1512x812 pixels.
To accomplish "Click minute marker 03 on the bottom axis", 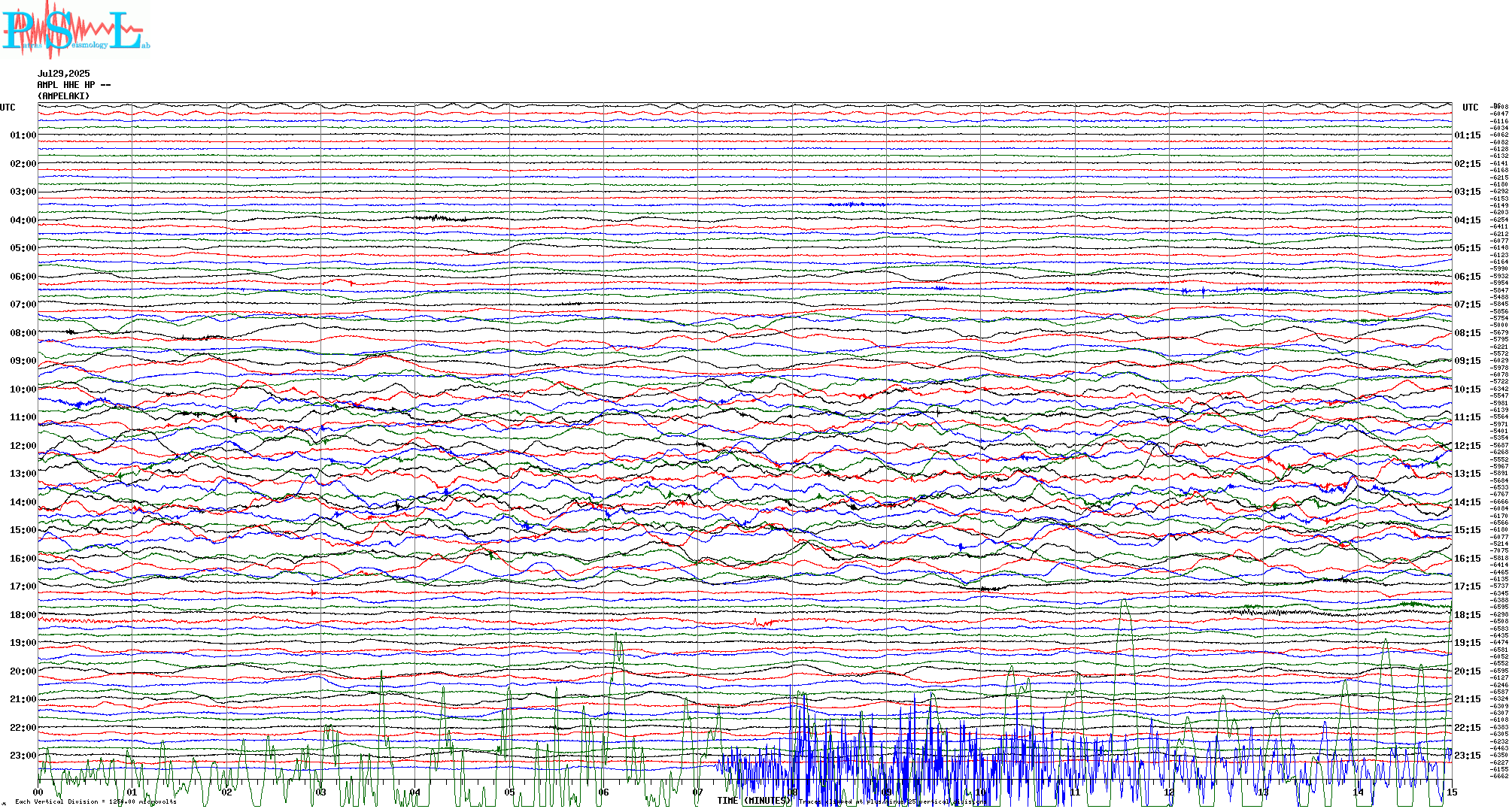I will coord(321,792).
